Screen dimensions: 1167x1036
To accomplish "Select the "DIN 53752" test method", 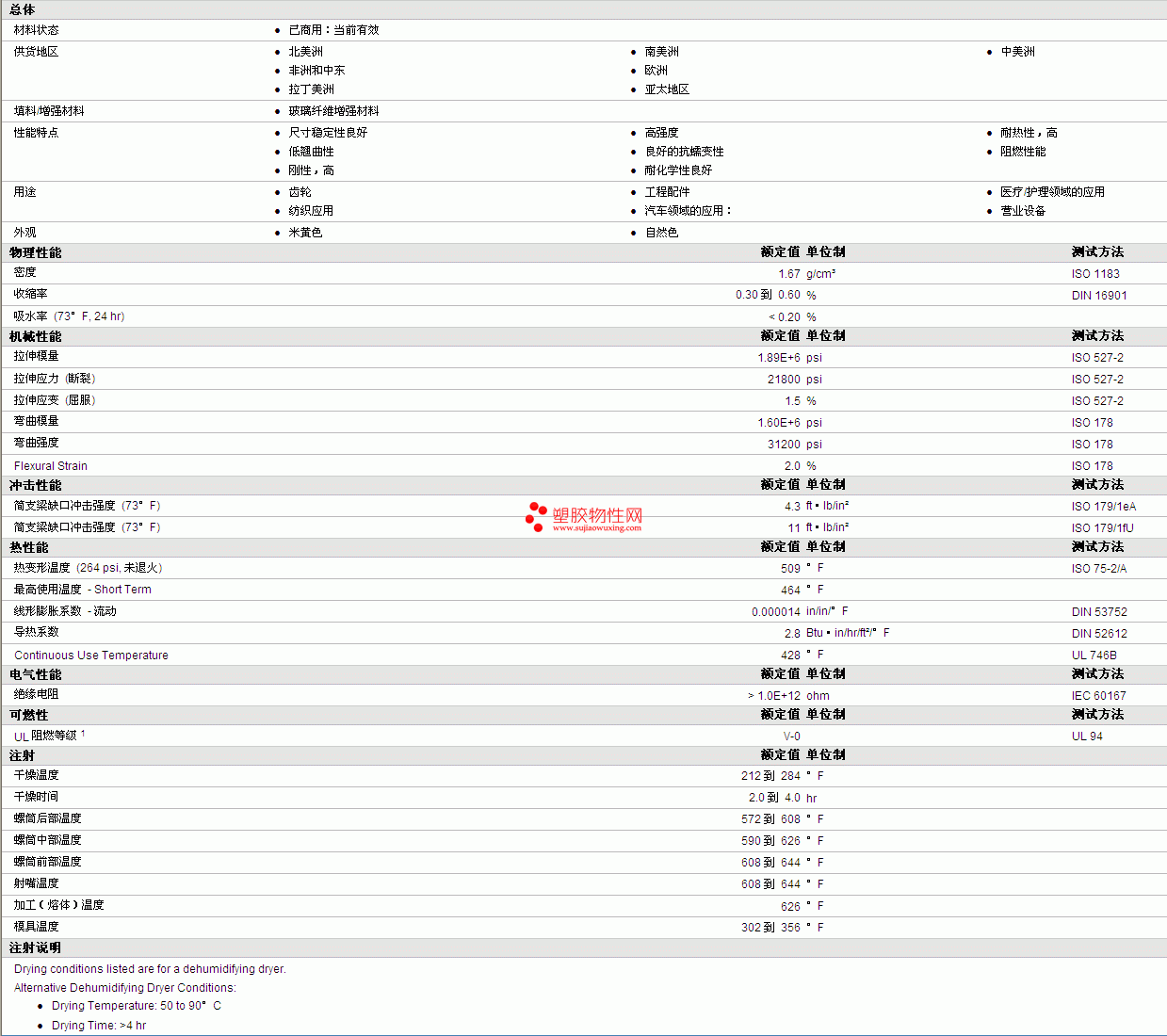I will tap(1099, 612).
